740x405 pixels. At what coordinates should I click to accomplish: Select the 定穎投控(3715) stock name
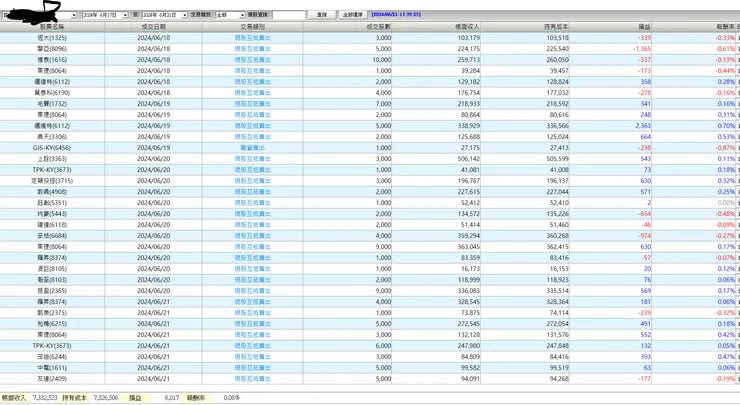coord(52,181)
